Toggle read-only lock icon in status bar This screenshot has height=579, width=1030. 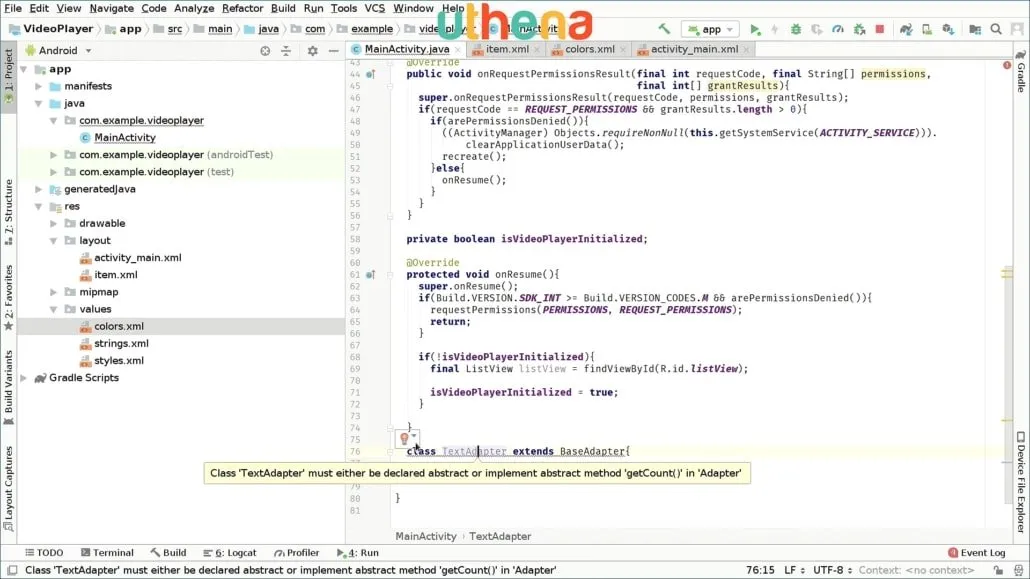998,570
